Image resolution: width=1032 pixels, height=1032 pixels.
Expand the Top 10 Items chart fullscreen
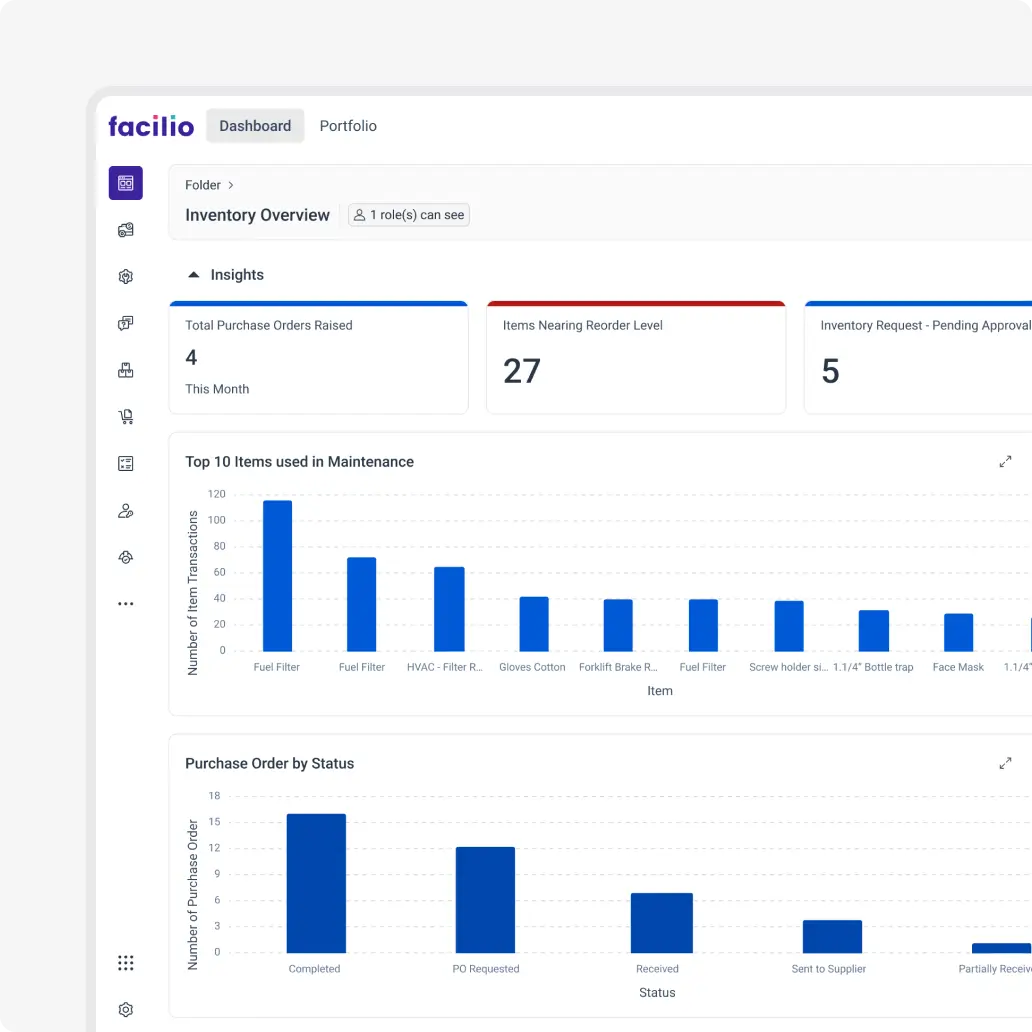tap(1005, 462)
